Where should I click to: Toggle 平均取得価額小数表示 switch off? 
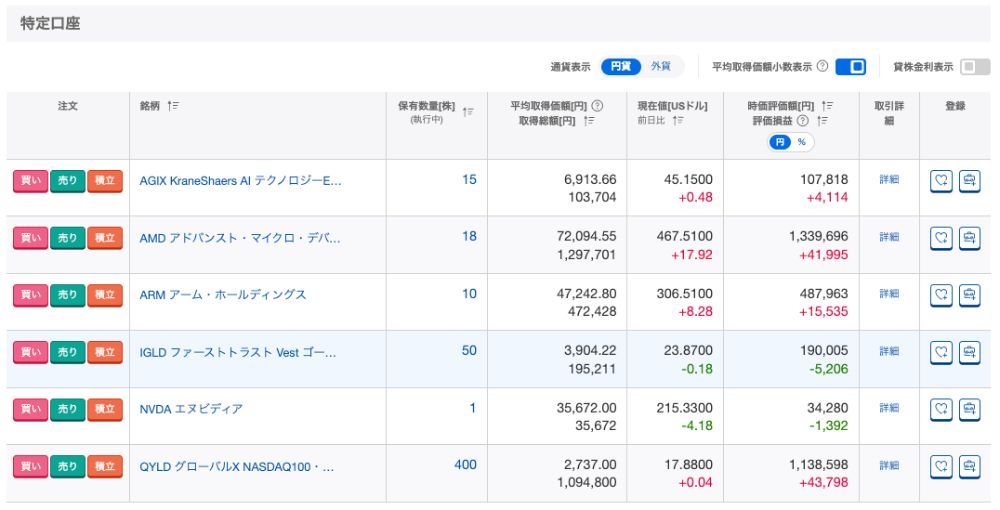click(850, 66)
